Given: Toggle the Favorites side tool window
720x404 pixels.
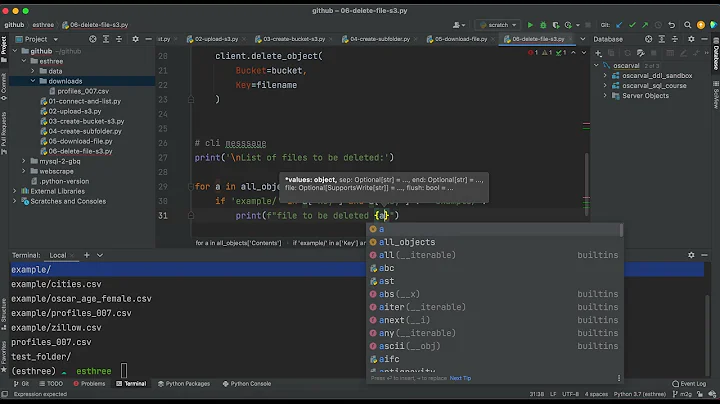Looking at the screenshot, I should point(4,357).
